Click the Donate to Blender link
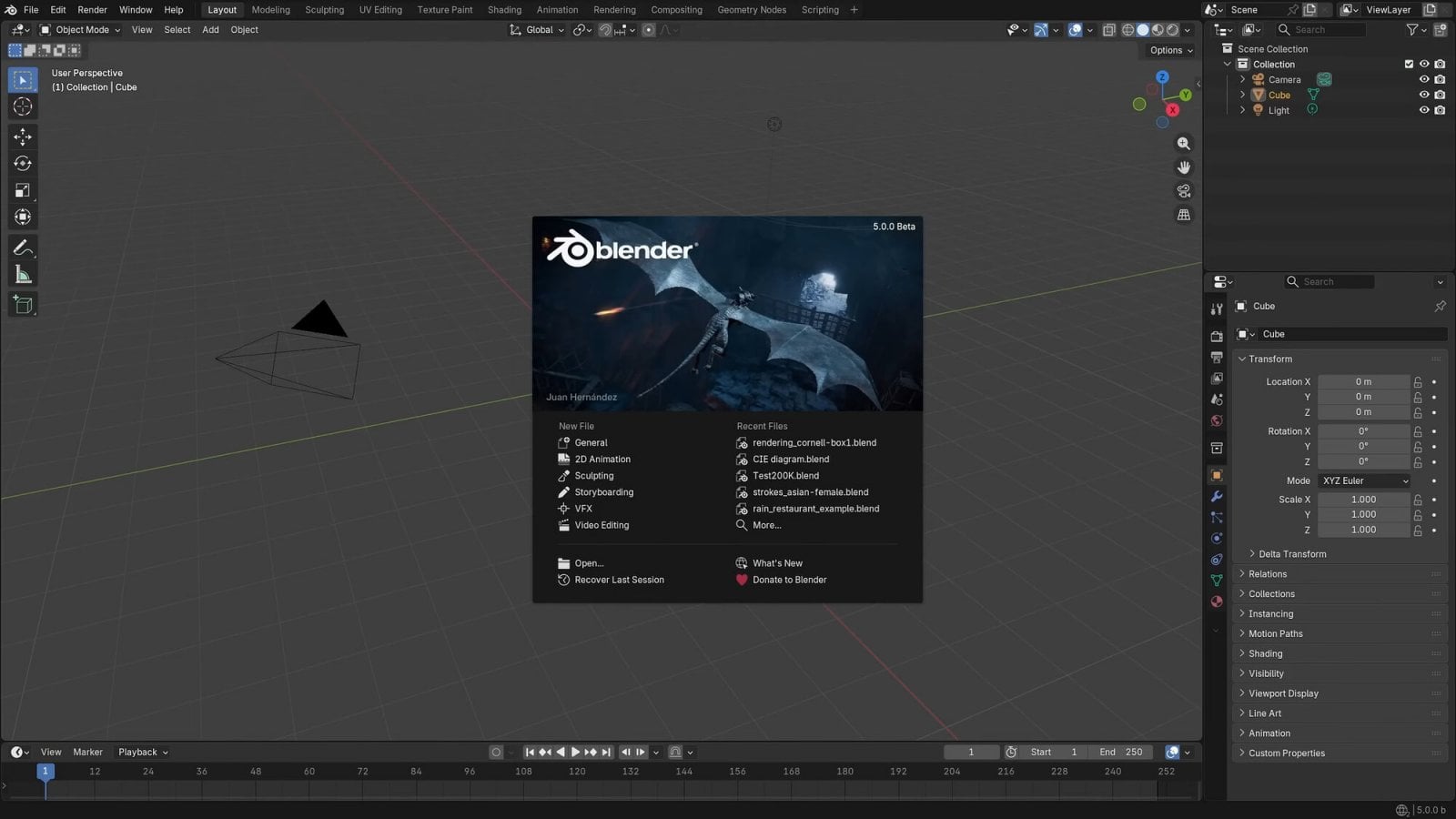This screenshot has height=819, width=1456. [788, 580]
